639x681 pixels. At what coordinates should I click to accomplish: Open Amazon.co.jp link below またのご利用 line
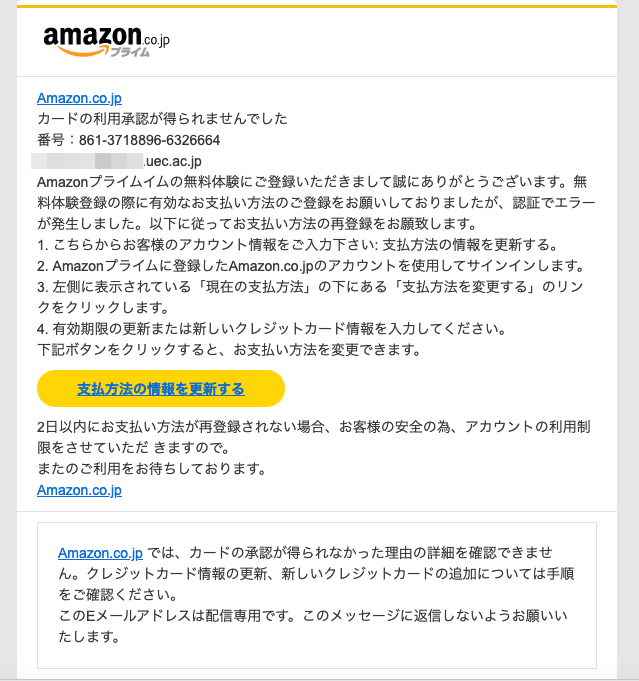[79, 490]
